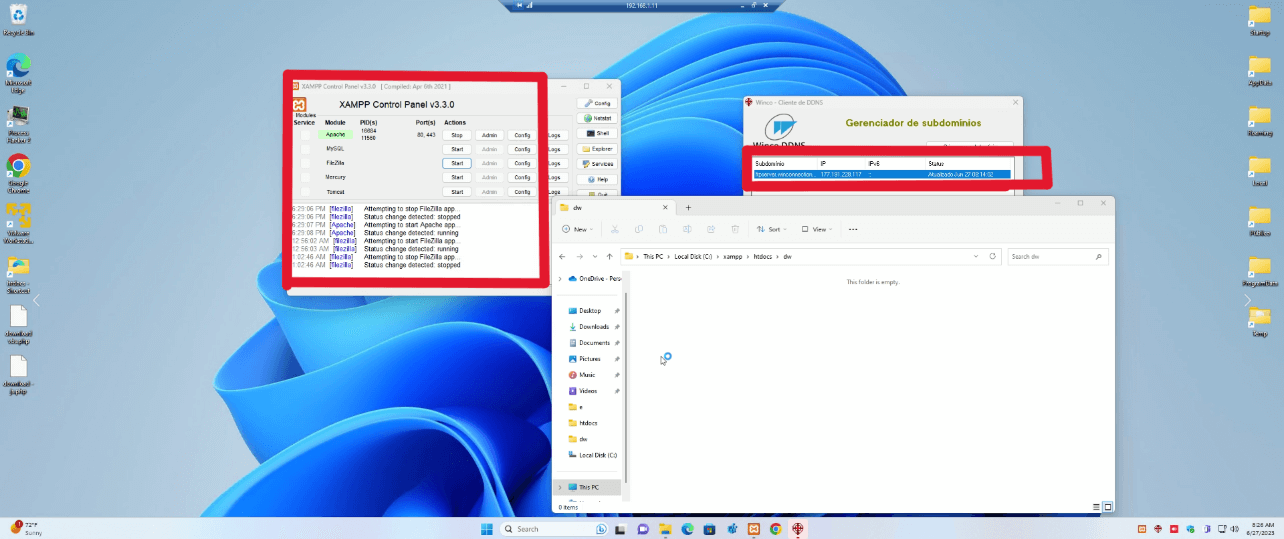Start the FileZilla module in XAMPP

pyautogui.click(x=456, y=163)
